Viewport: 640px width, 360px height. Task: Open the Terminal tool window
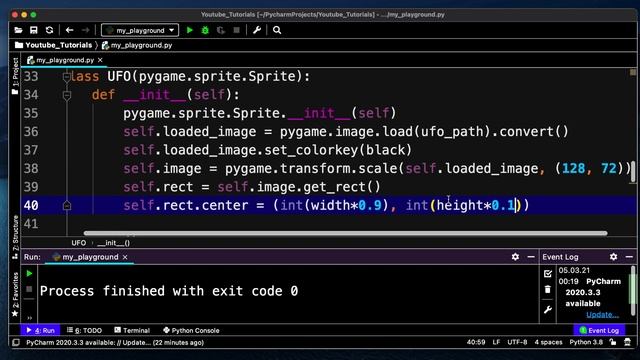click(x=132, y=330)
